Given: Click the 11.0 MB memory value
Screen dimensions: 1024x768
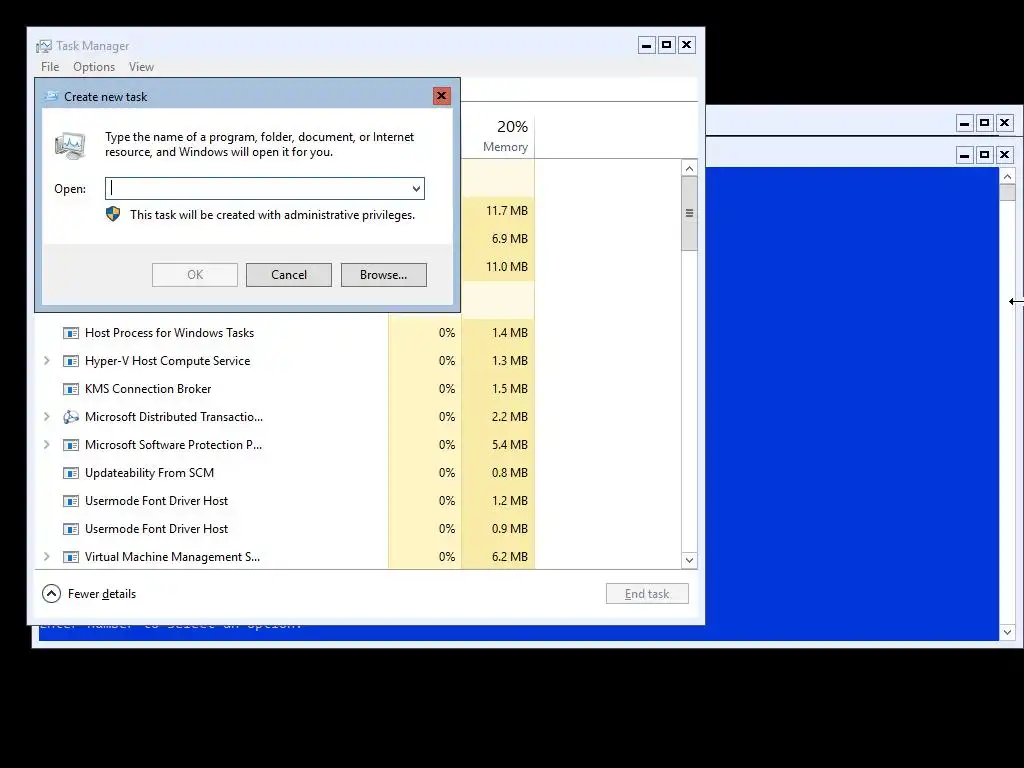Looking at the screenshot, I should pos(506,267).
